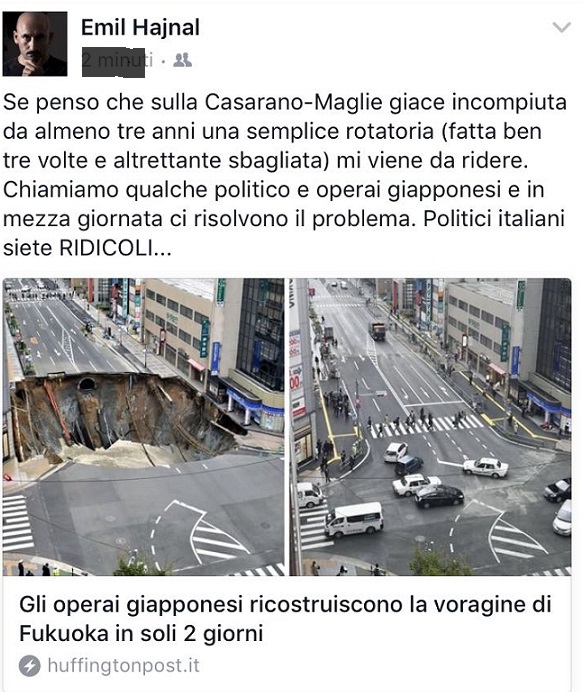Open the repaired road photo on the right
583x692 pixels.
[430, 426]
